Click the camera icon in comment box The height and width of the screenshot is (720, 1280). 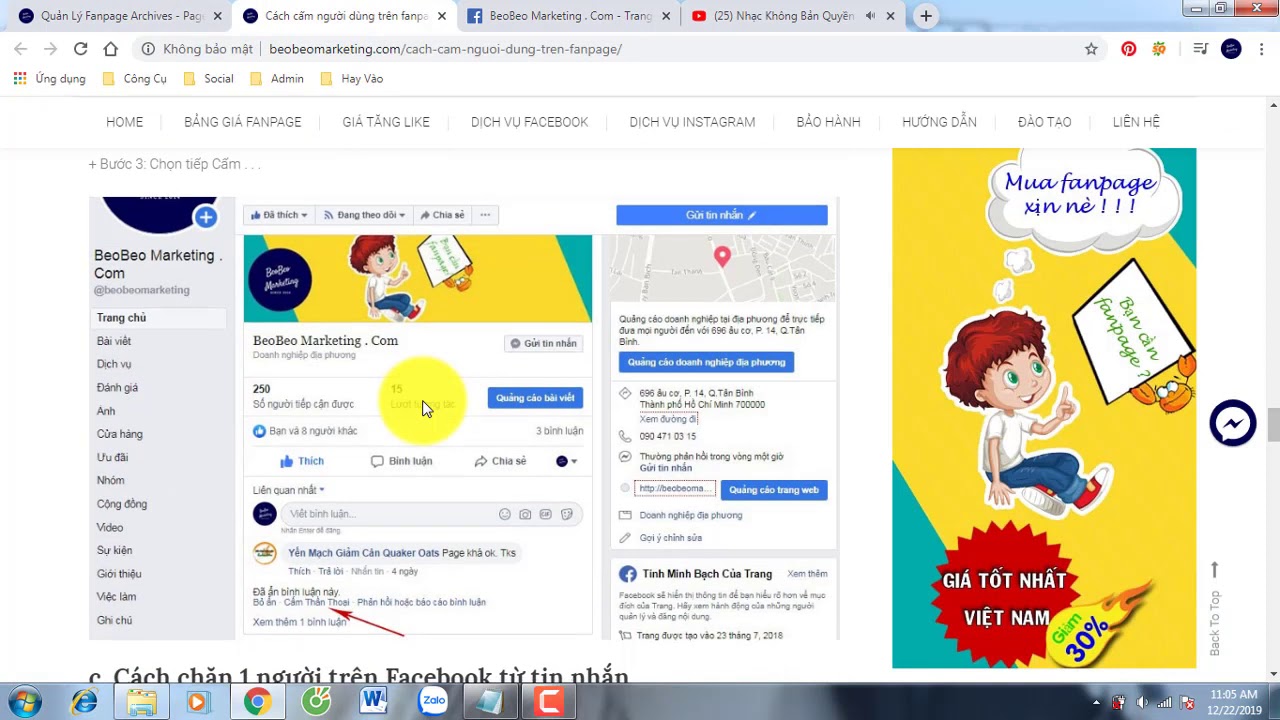pyautogui.click(x=525, y=514)
